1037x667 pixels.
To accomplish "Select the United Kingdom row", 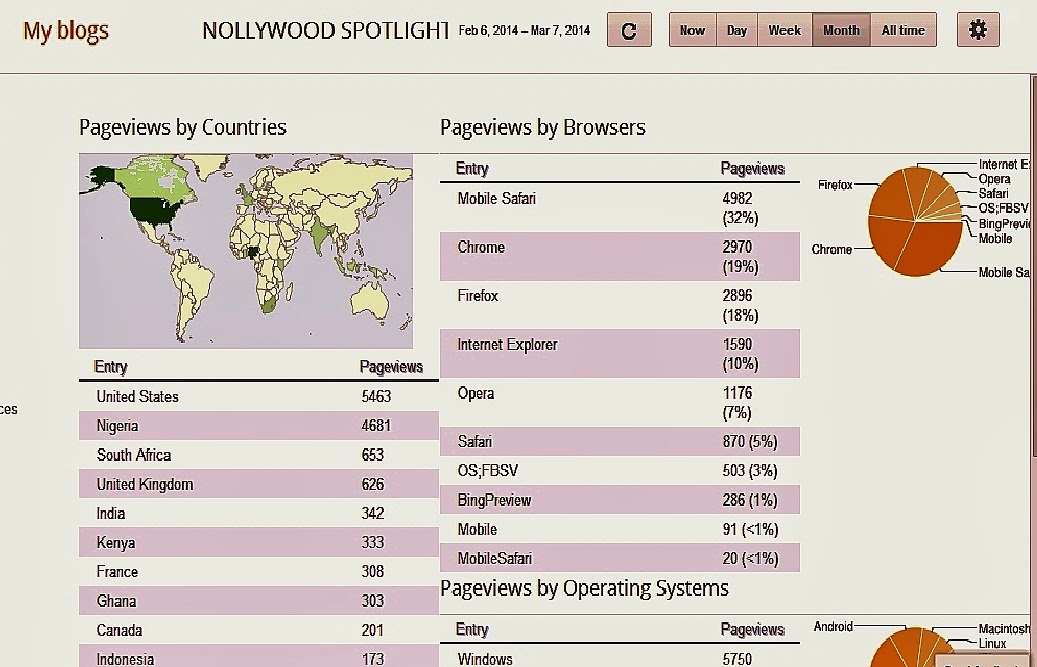I will (259, 484).
